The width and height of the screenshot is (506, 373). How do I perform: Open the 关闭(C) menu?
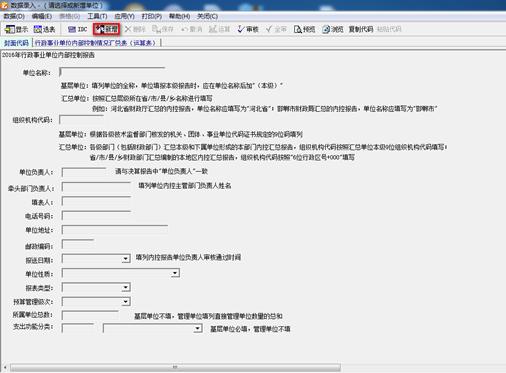click(207, 16)
